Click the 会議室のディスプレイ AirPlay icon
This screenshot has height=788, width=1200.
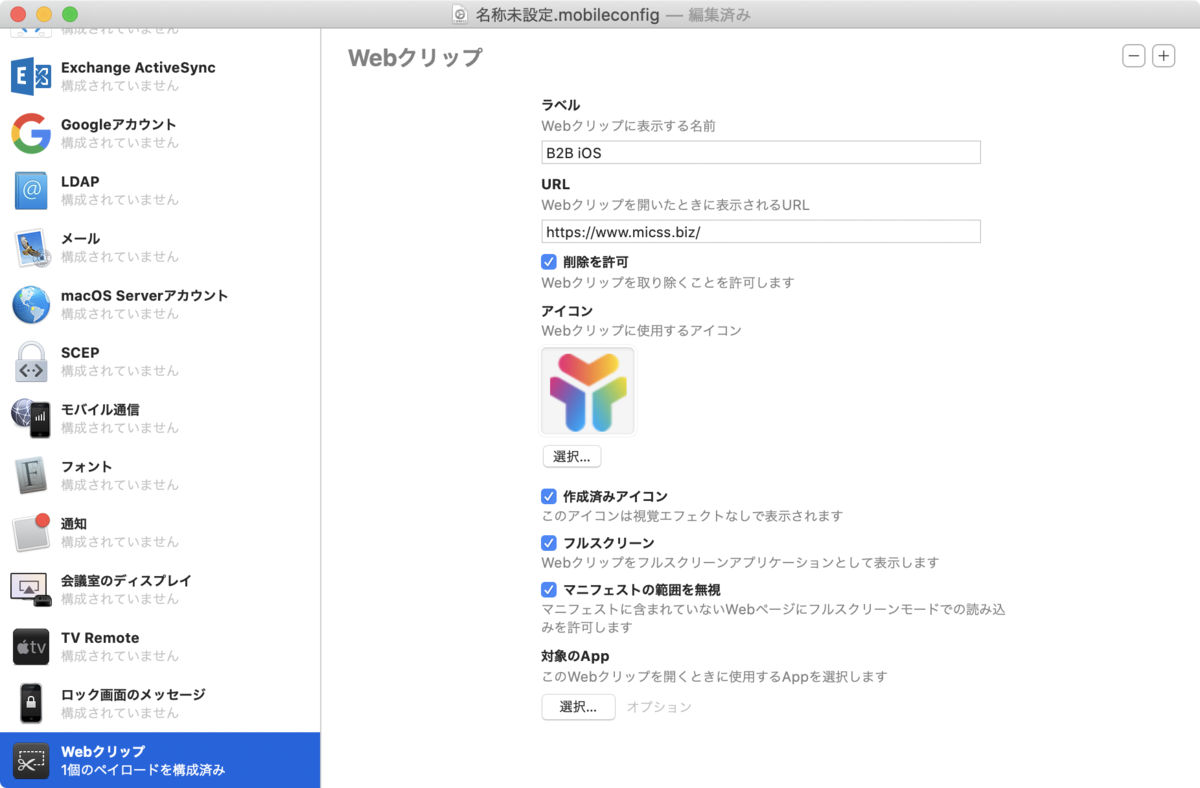[x=31, y=589]
